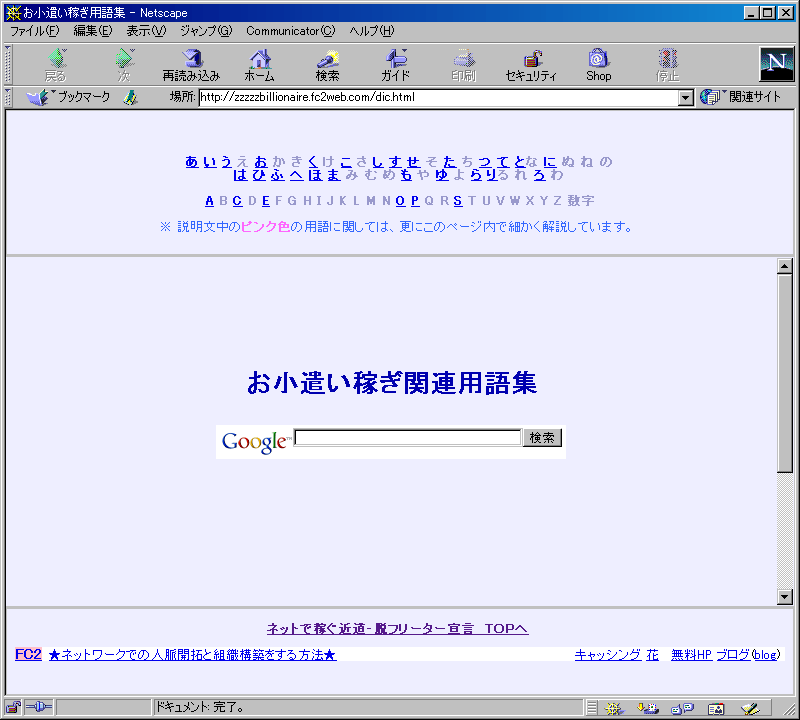Open the 編集(E) menu
This screenshot has height=720, width=800.
pos(92,31)
